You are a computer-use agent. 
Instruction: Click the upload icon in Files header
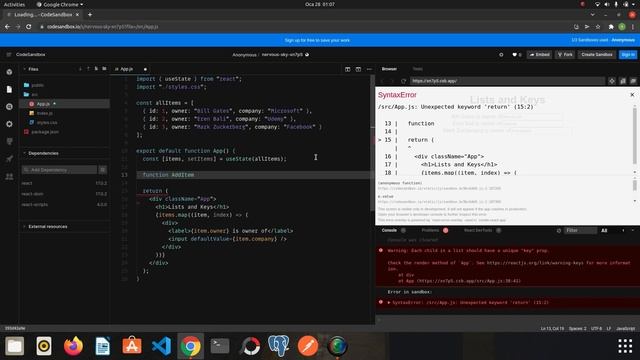tap(88, 69)
